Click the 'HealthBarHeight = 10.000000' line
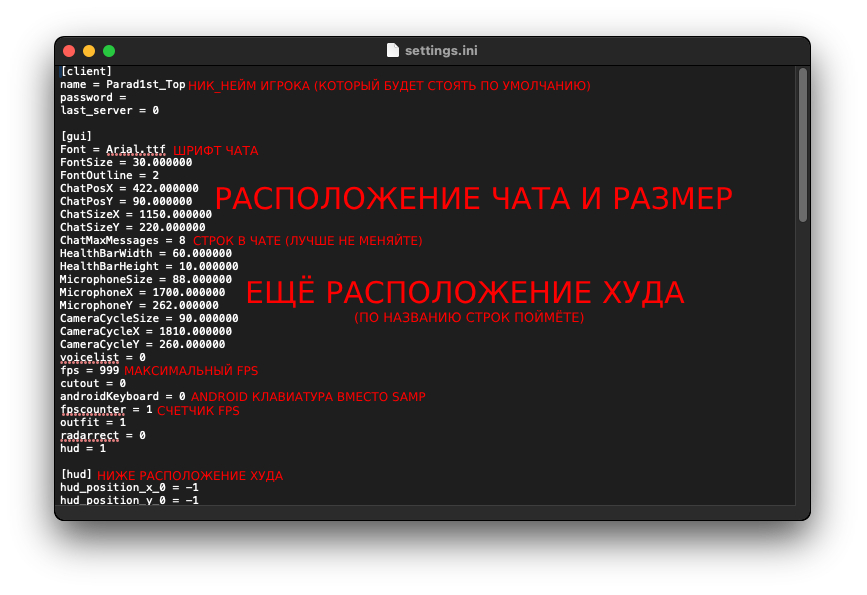Image resolution: width=867 pixels, height=595 pixels. [149, 266]
